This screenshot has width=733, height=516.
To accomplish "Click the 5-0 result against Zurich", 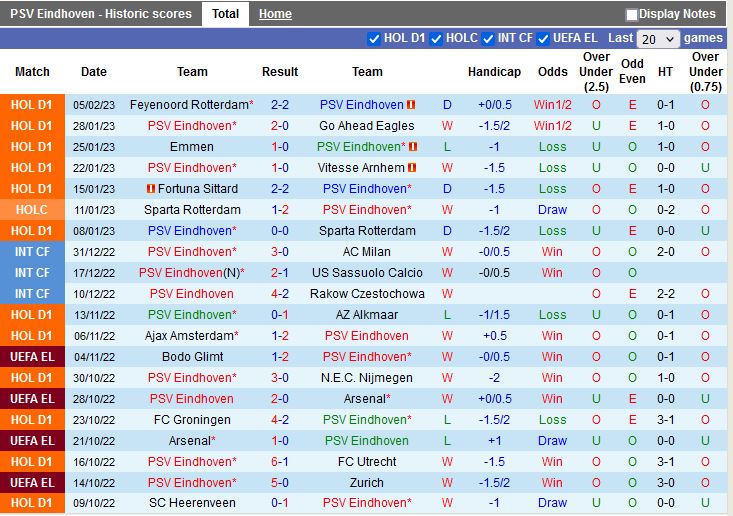I will [x=280, y=483].
